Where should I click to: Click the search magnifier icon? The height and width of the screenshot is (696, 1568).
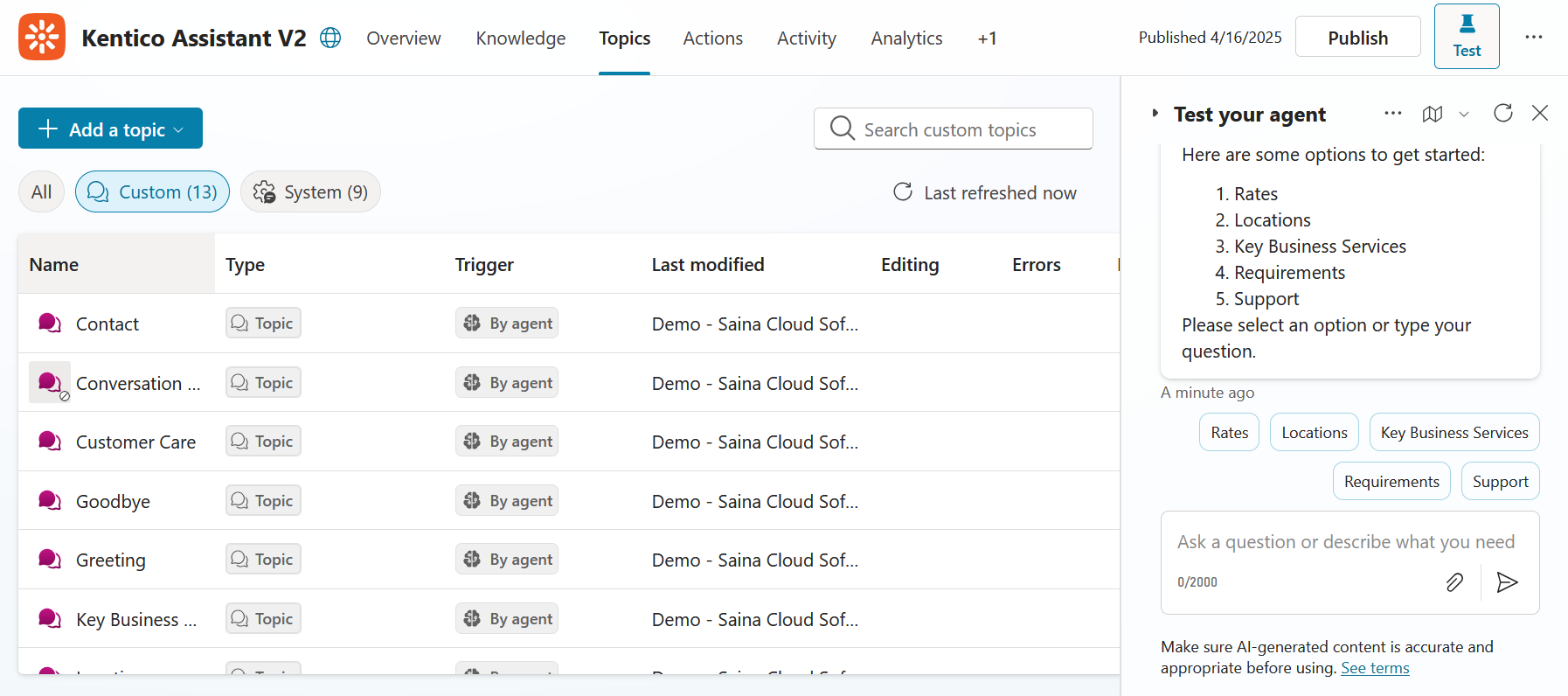(842, 128)
